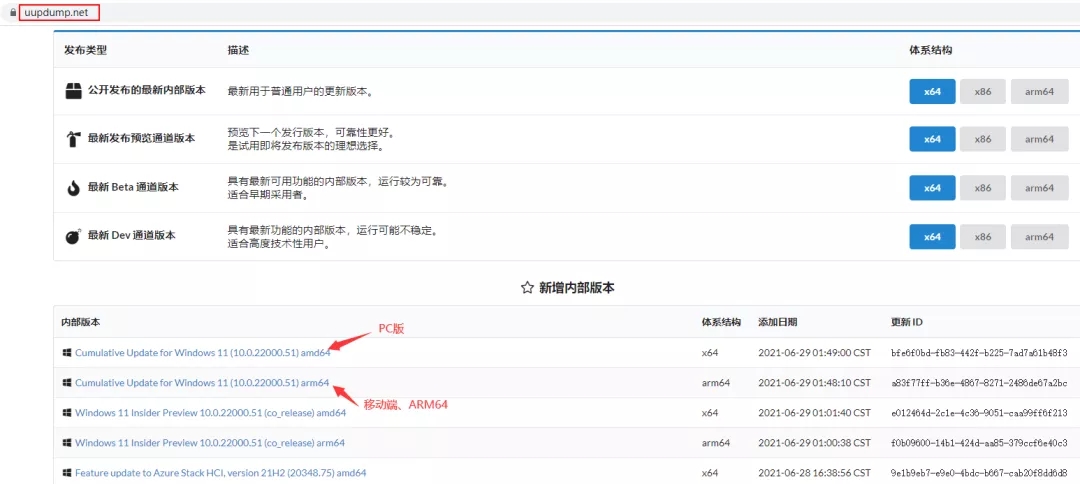Click update ID e012464d-2c1e-4c36 cell
The image size is (1080, 484).
[x=978, y=413]
